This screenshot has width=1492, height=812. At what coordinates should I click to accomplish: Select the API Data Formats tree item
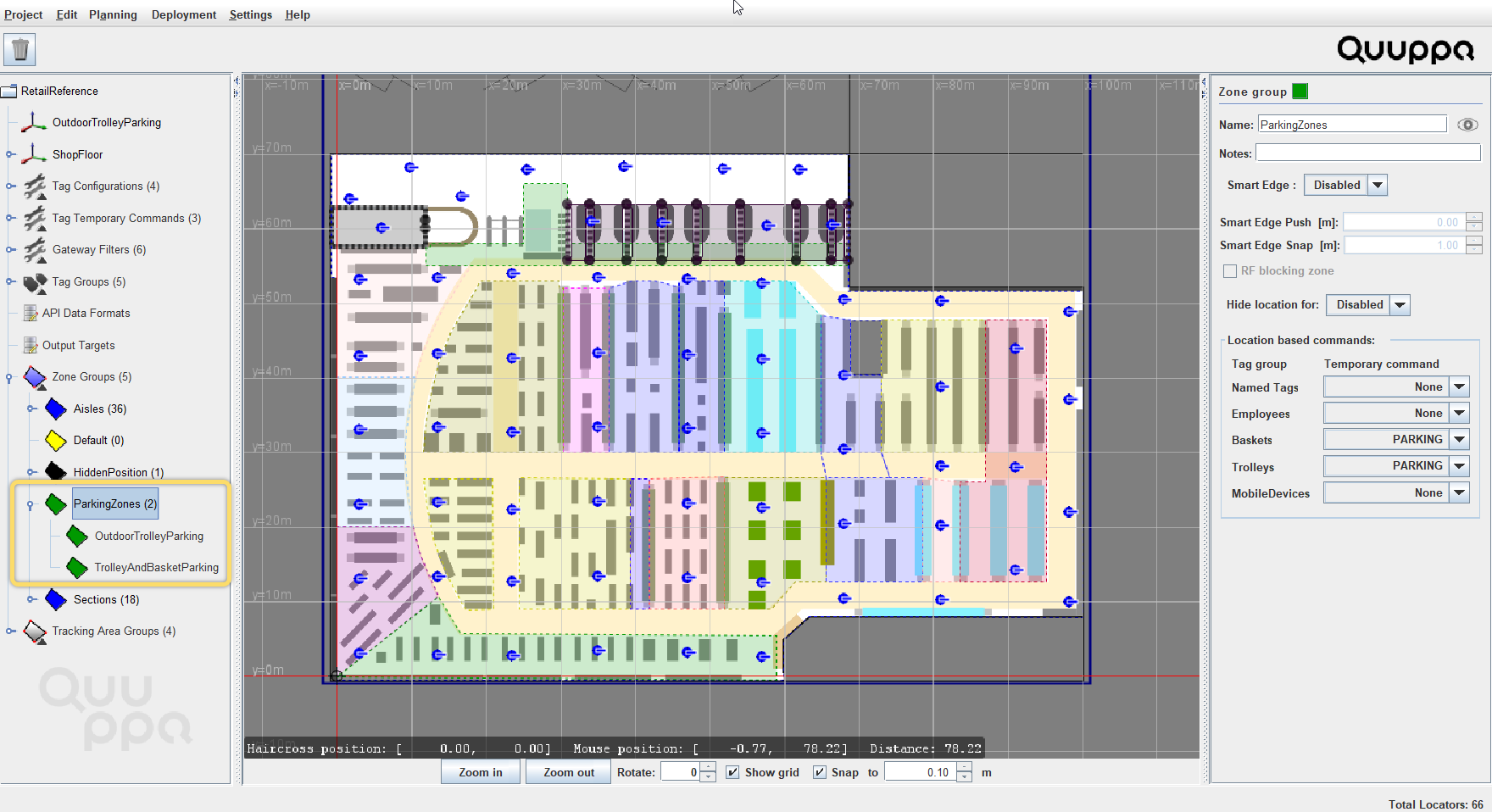click(86, 313)
